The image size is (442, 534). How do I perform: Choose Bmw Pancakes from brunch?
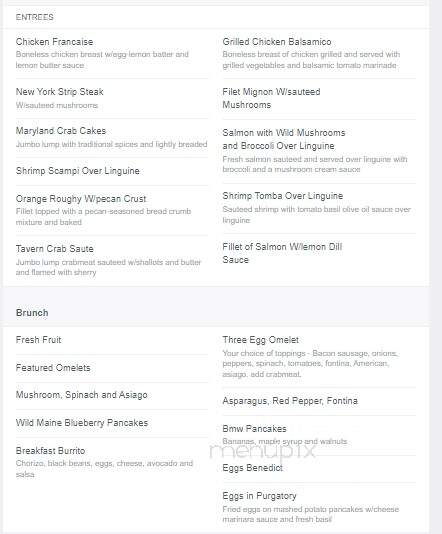point(254,429)
